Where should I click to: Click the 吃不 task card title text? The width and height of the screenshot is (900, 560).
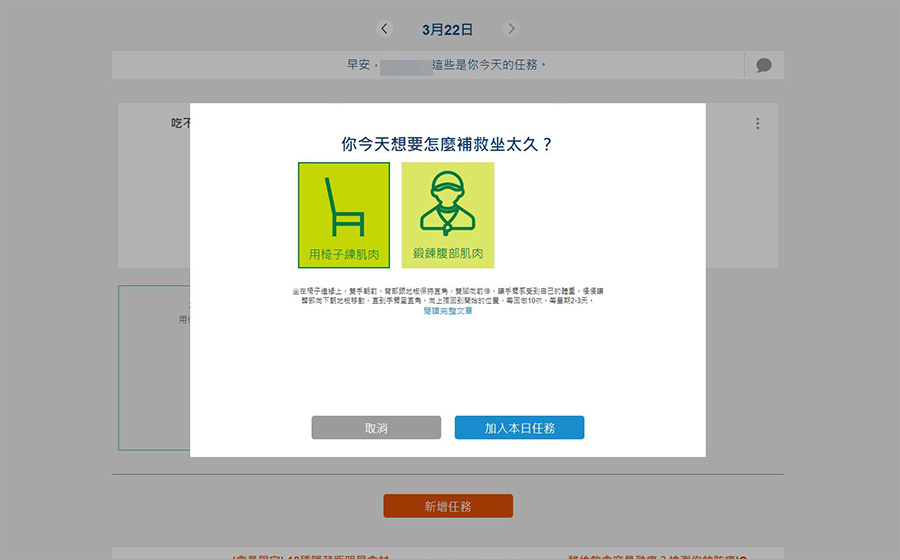tap(180, 124)
